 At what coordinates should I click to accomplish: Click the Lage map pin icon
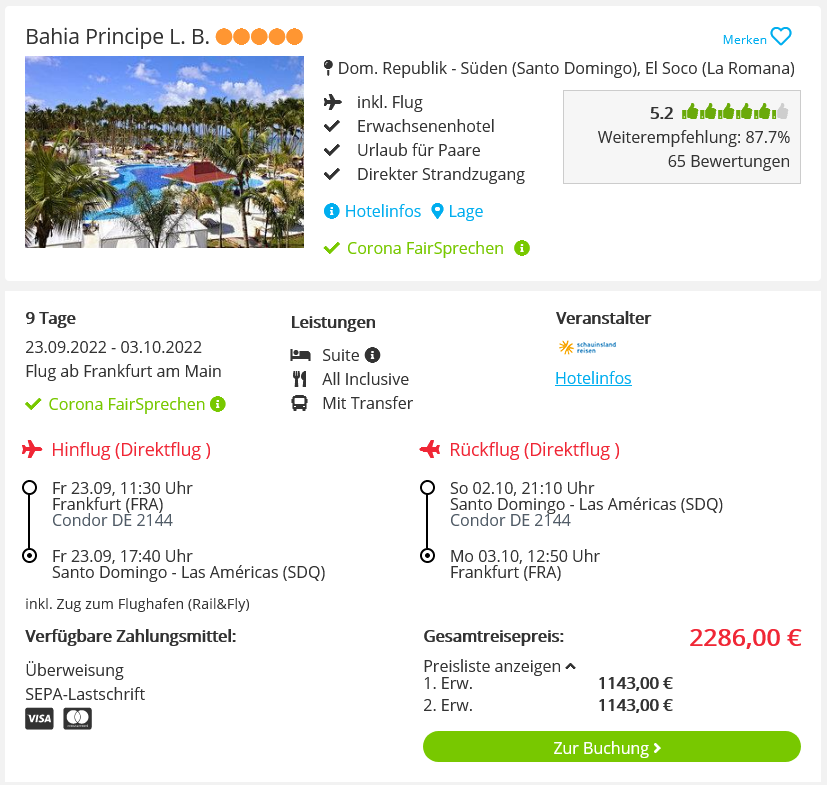tap(437, 211)
